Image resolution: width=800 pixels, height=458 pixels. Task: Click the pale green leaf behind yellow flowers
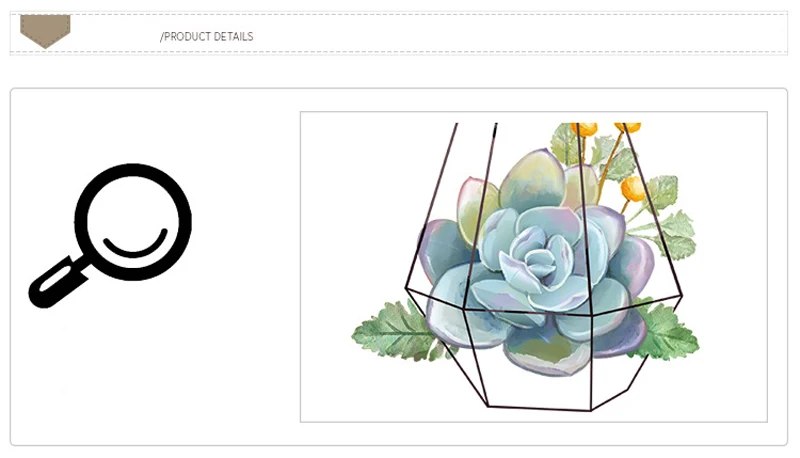(x=564, y=143)
